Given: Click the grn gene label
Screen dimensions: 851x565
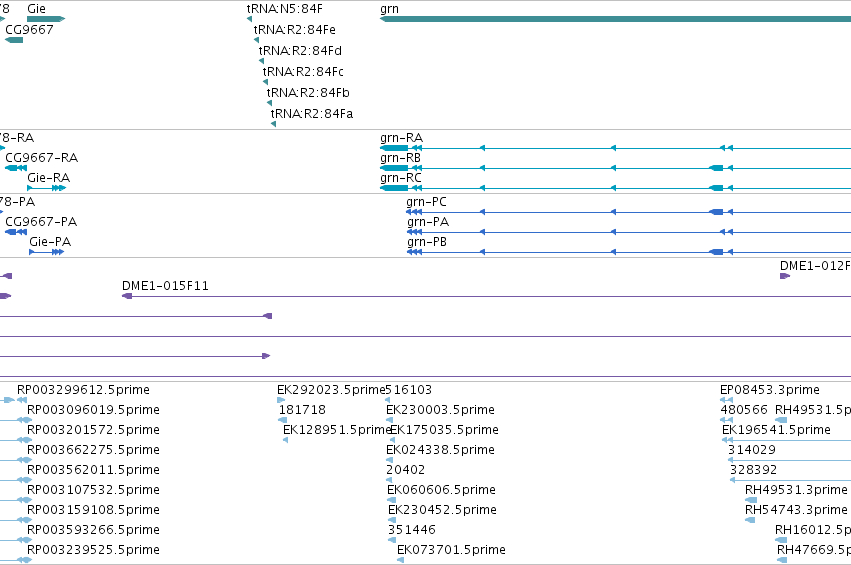Looking at the screenshot, I should coord(389,9).
